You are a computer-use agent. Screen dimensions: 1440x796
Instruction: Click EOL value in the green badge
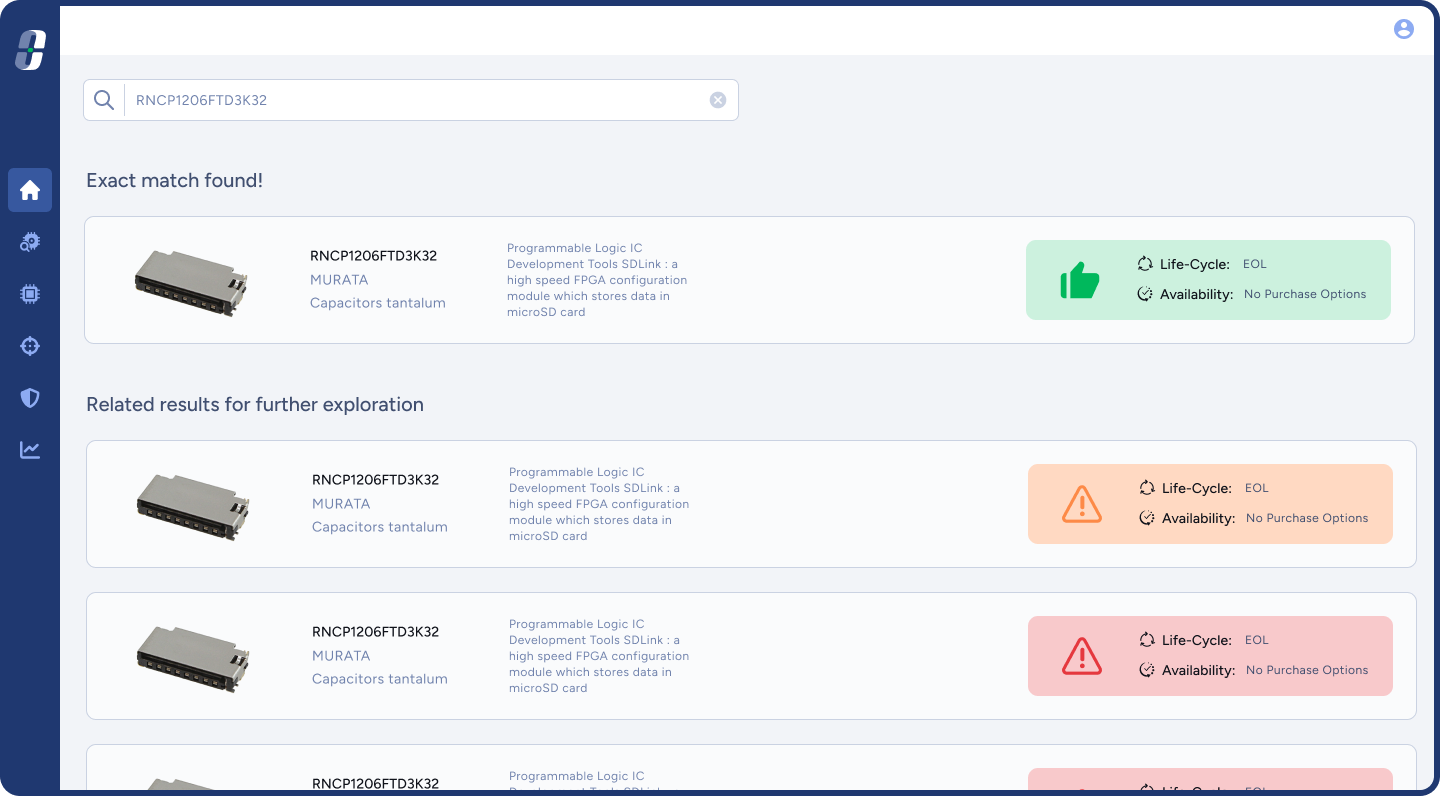click(x=1255, y=264)
